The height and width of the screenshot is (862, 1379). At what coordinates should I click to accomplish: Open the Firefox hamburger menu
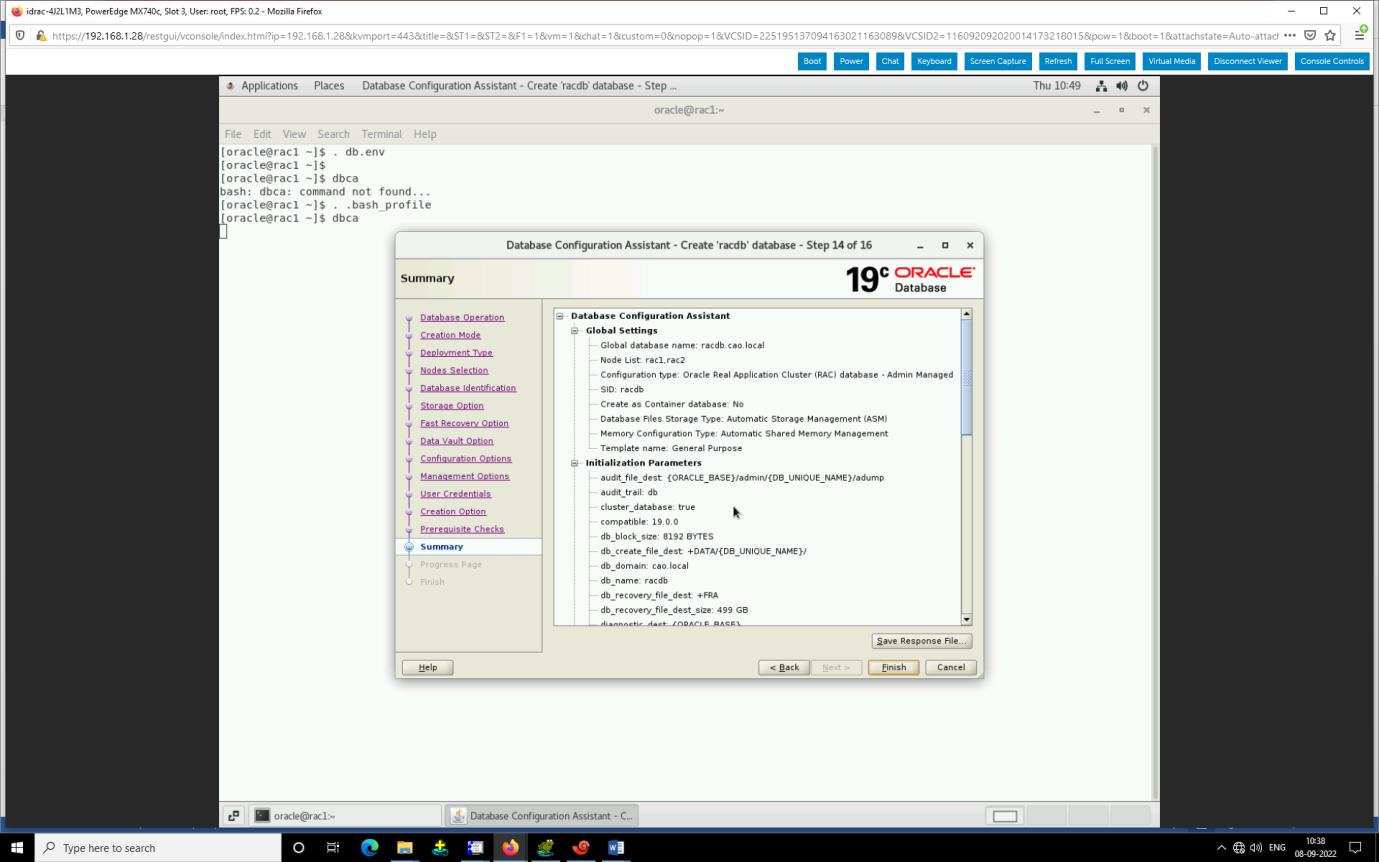click(1360, 35)
